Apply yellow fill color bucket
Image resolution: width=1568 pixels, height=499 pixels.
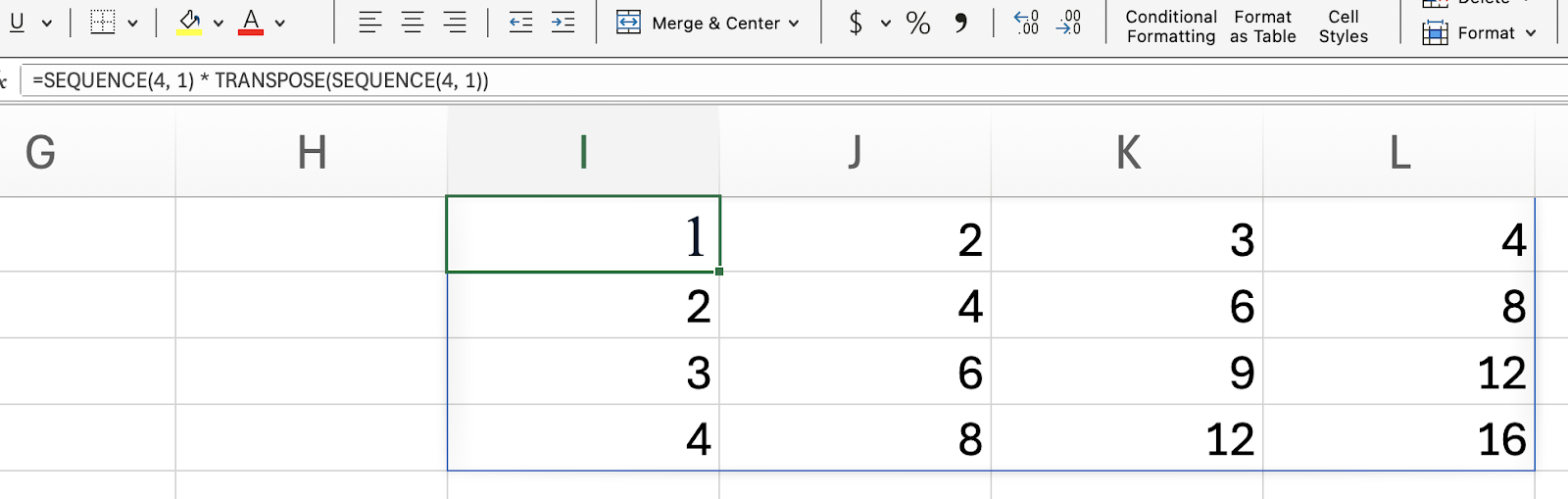(x=189, y=23)
